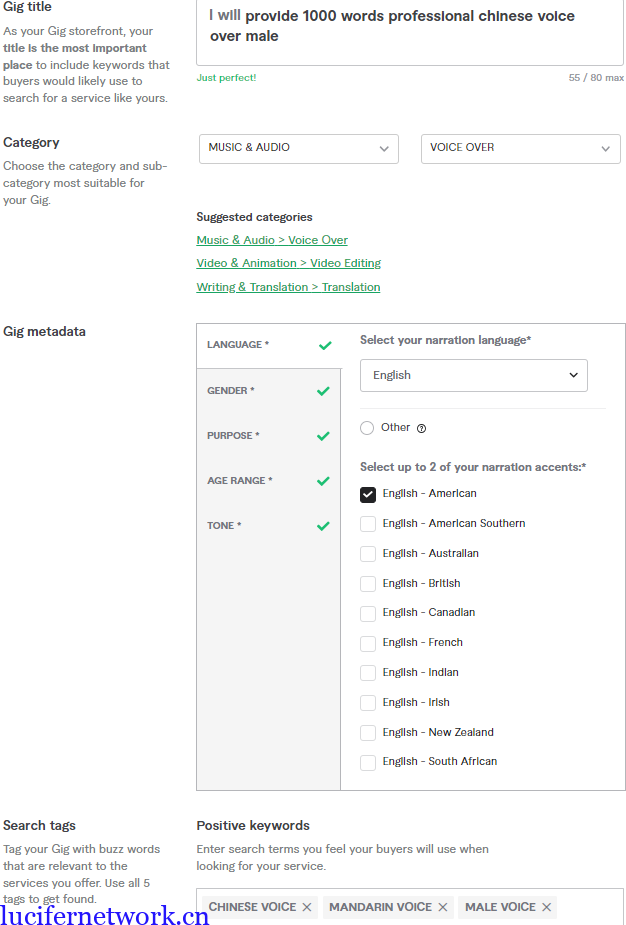Click the chevron in MUSIC & AUDIO dropdown
The height and width of the screenshot is (925, 626).
pos(384,149)
